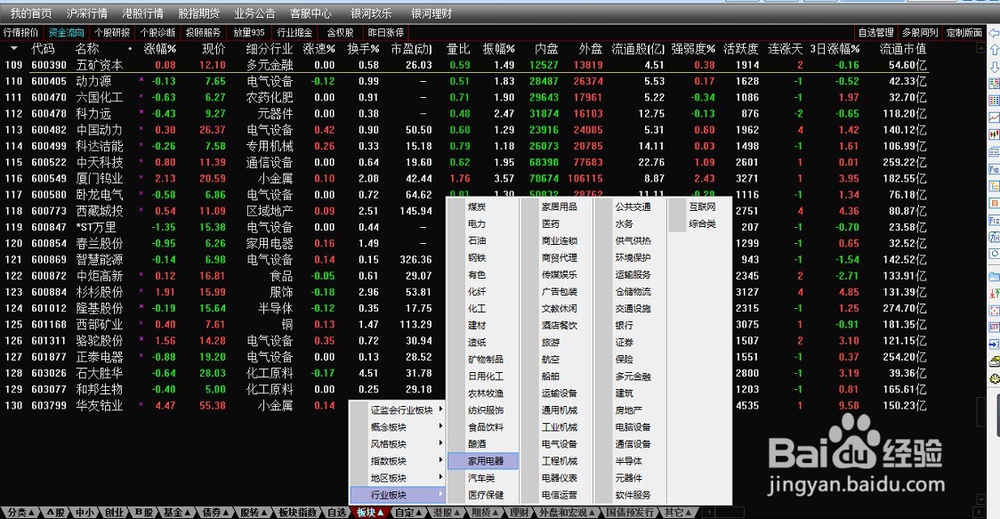This screenshot has height=519, width=1000.
Task: Click the up arrow icon in right sidebar
Action: coord(994,50)
